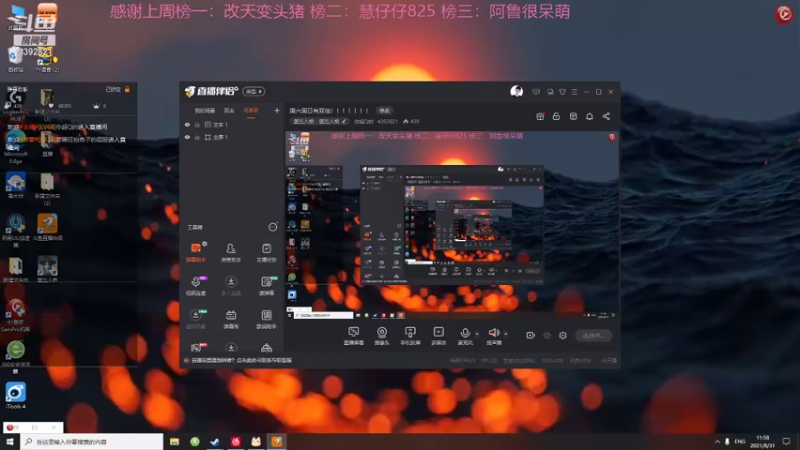The height and width of the screenshot is (450, 800).
Task: Click the 修改 button beside stream title
Action: 384,111
